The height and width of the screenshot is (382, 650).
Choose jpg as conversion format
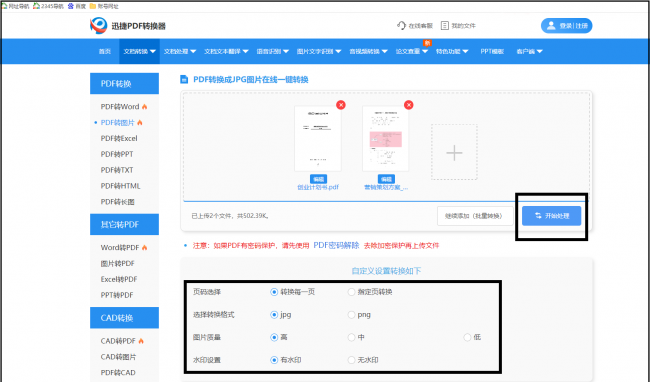(x=274, y=315)
